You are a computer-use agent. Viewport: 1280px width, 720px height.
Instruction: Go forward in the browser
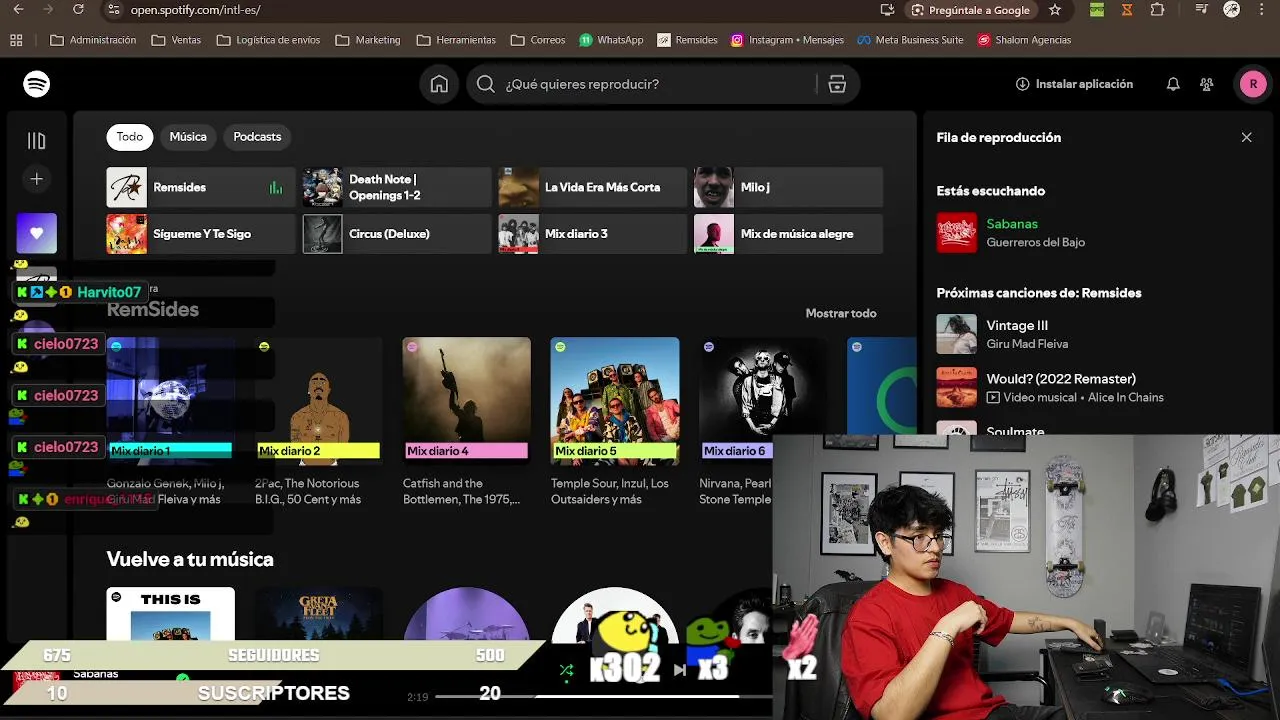pyautogui.click(x=48, y=10)
